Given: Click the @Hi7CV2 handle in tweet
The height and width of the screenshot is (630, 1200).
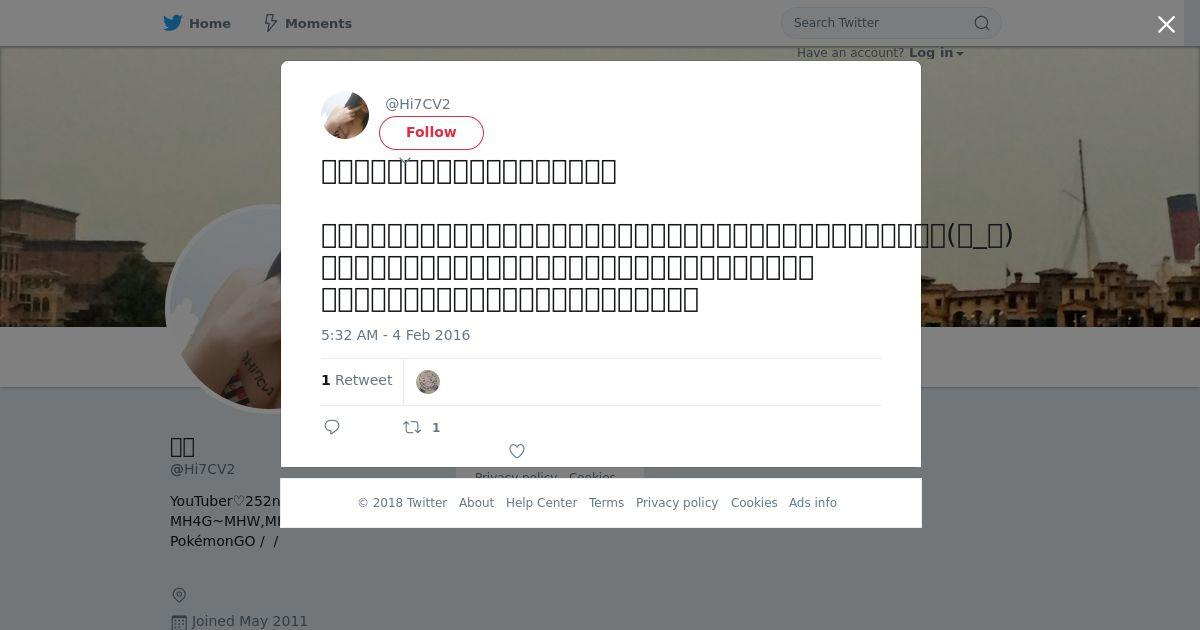Looking at the screenshot, I should point(418,104).
